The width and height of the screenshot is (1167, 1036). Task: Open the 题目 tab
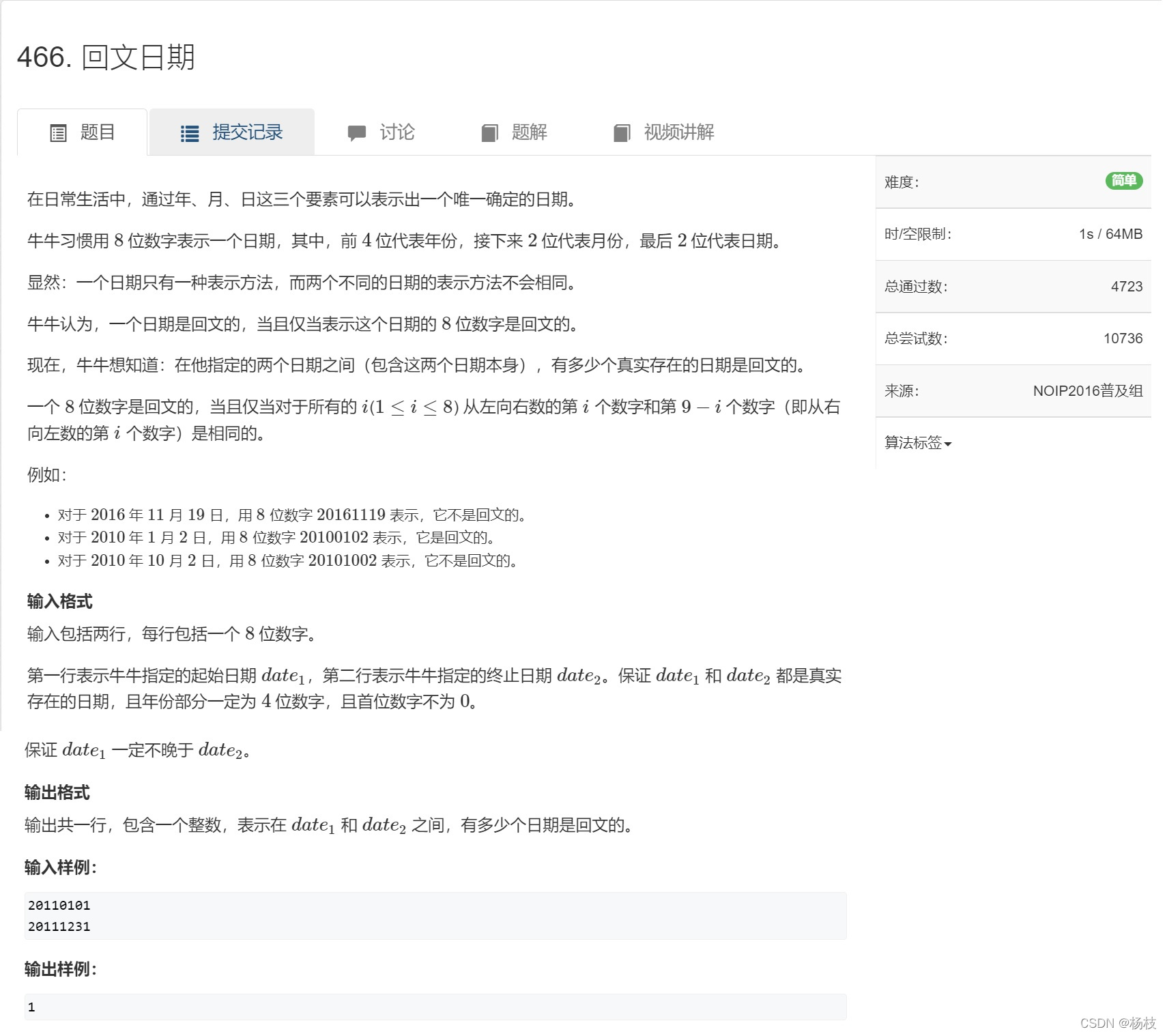point(82,132)
